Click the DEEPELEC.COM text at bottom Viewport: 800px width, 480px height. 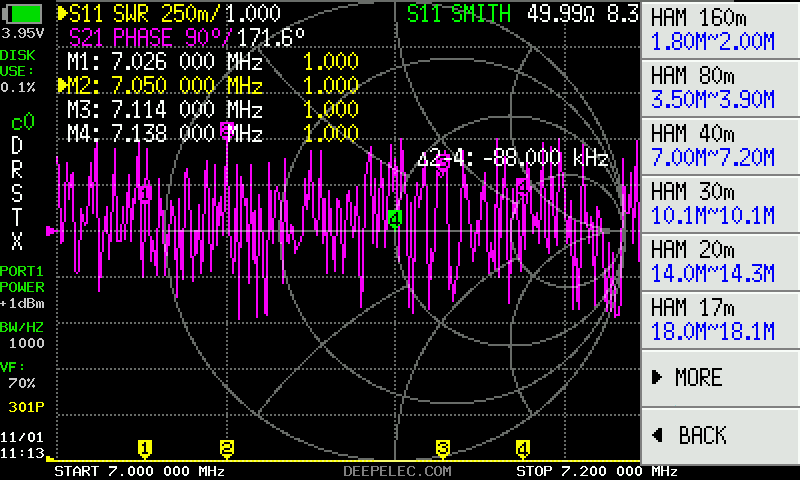click(397, 471)
